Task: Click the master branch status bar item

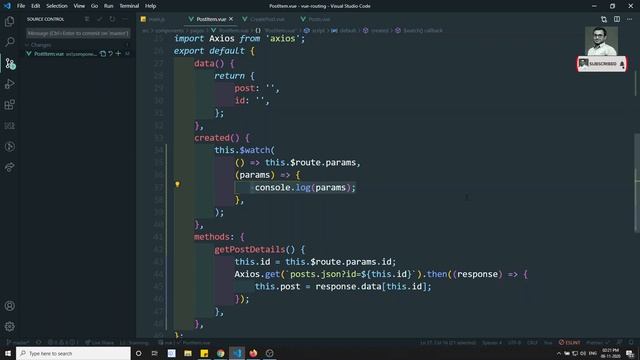Action: tap(17, 342)
